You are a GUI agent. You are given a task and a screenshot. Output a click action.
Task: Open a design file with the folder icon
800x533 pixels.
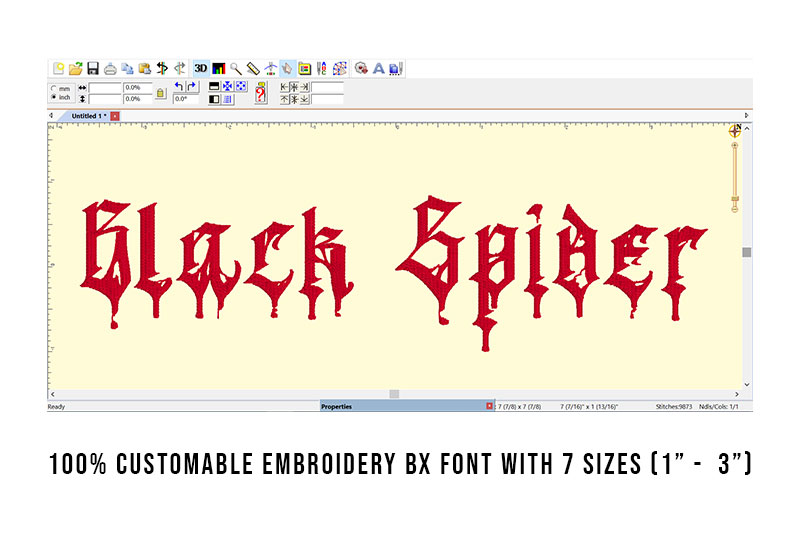[76, 68]
